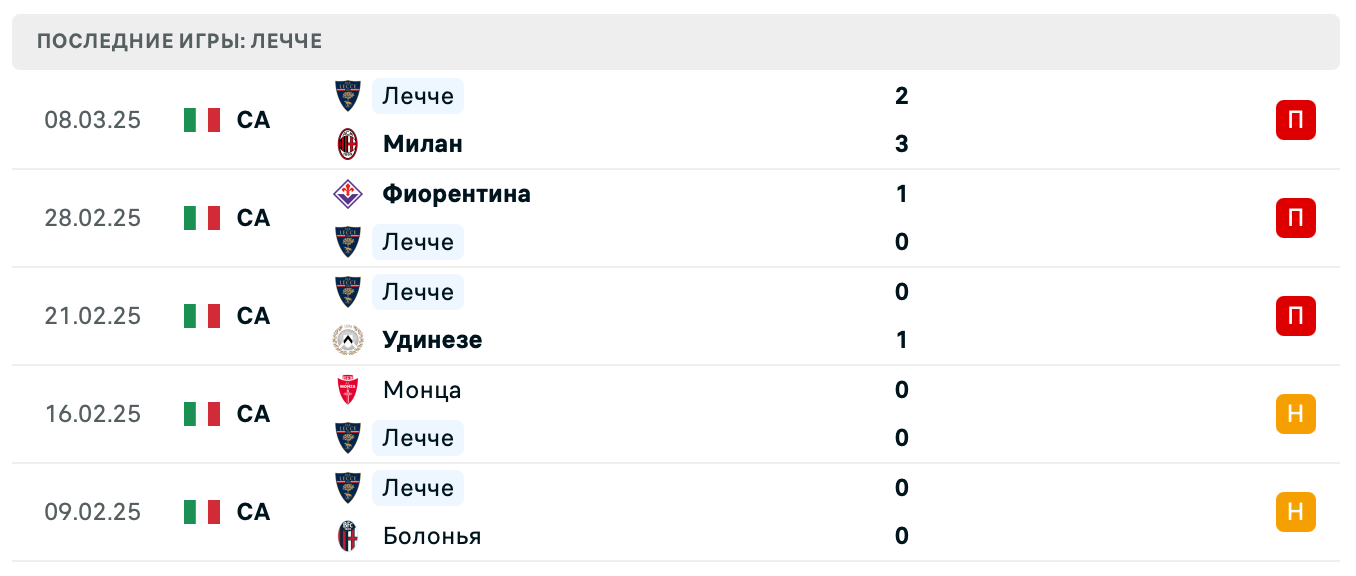Click the Italian flag beside the 09.02.25 match

coord(201,511)
